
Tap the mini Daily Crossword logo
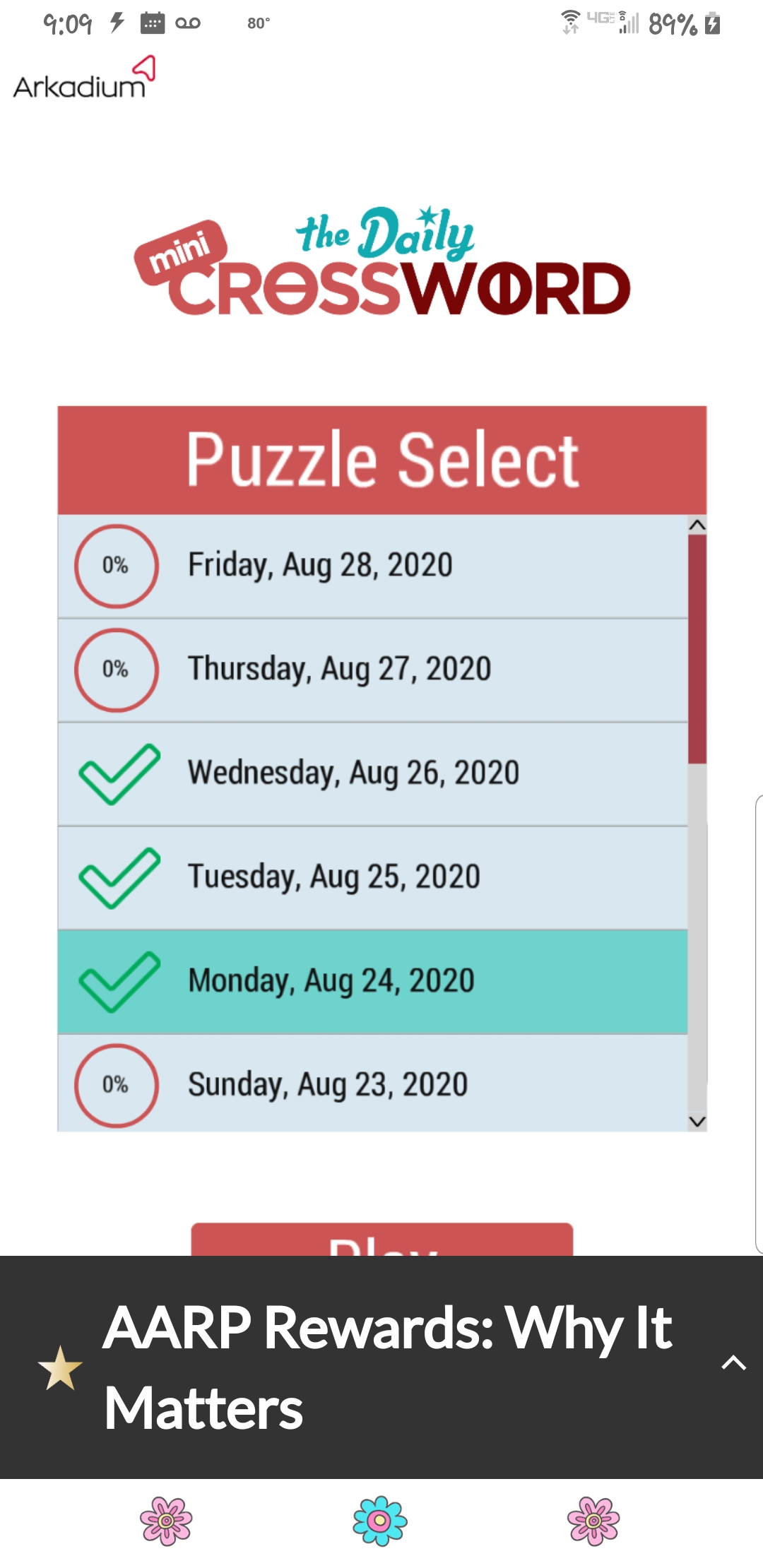click(x=381, y=263)
